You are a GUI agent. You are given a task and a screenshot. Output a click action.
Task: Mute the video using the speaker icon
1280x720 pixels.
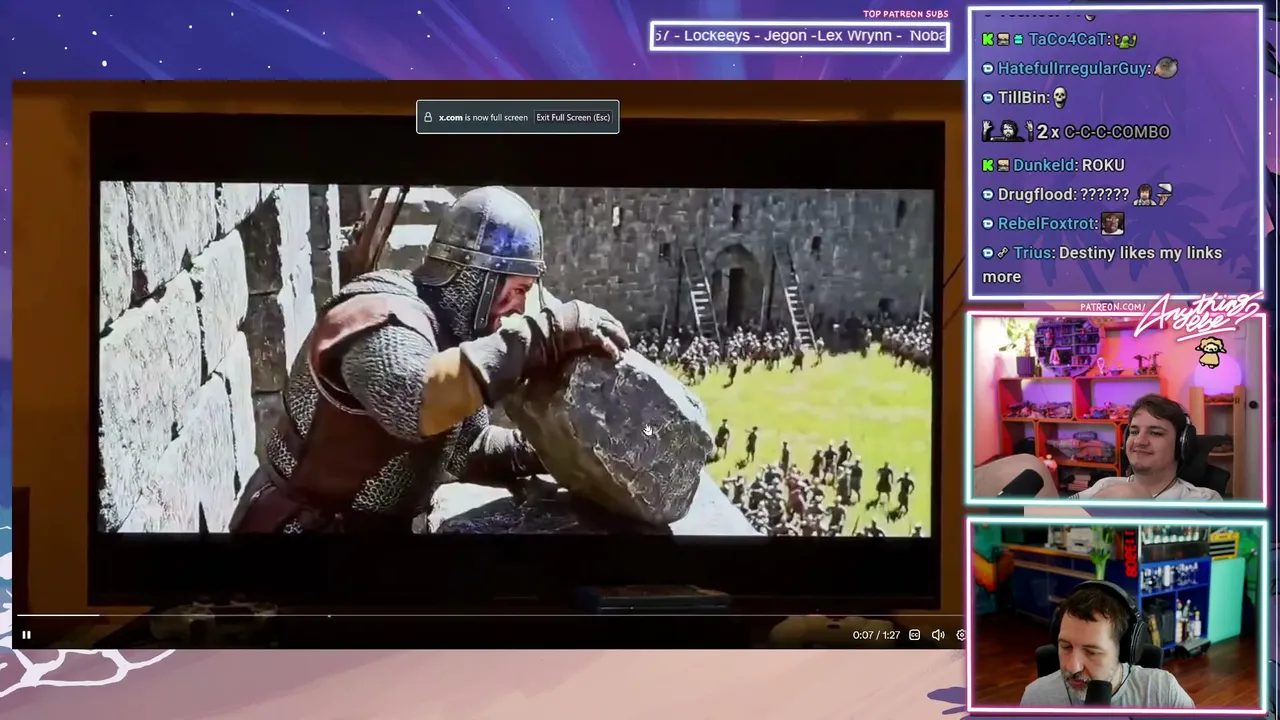[938, 635]
